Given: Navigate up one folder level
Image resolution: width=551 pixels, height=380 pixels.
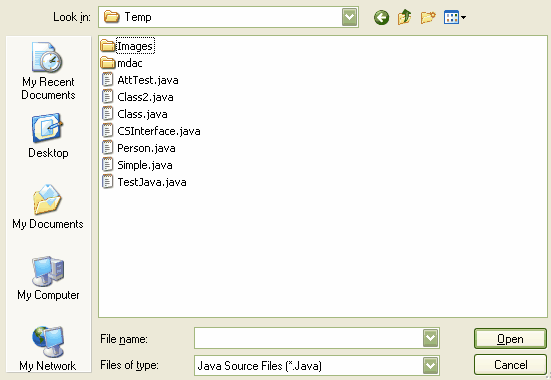Looking at the screenshot, I should [404, 17].
